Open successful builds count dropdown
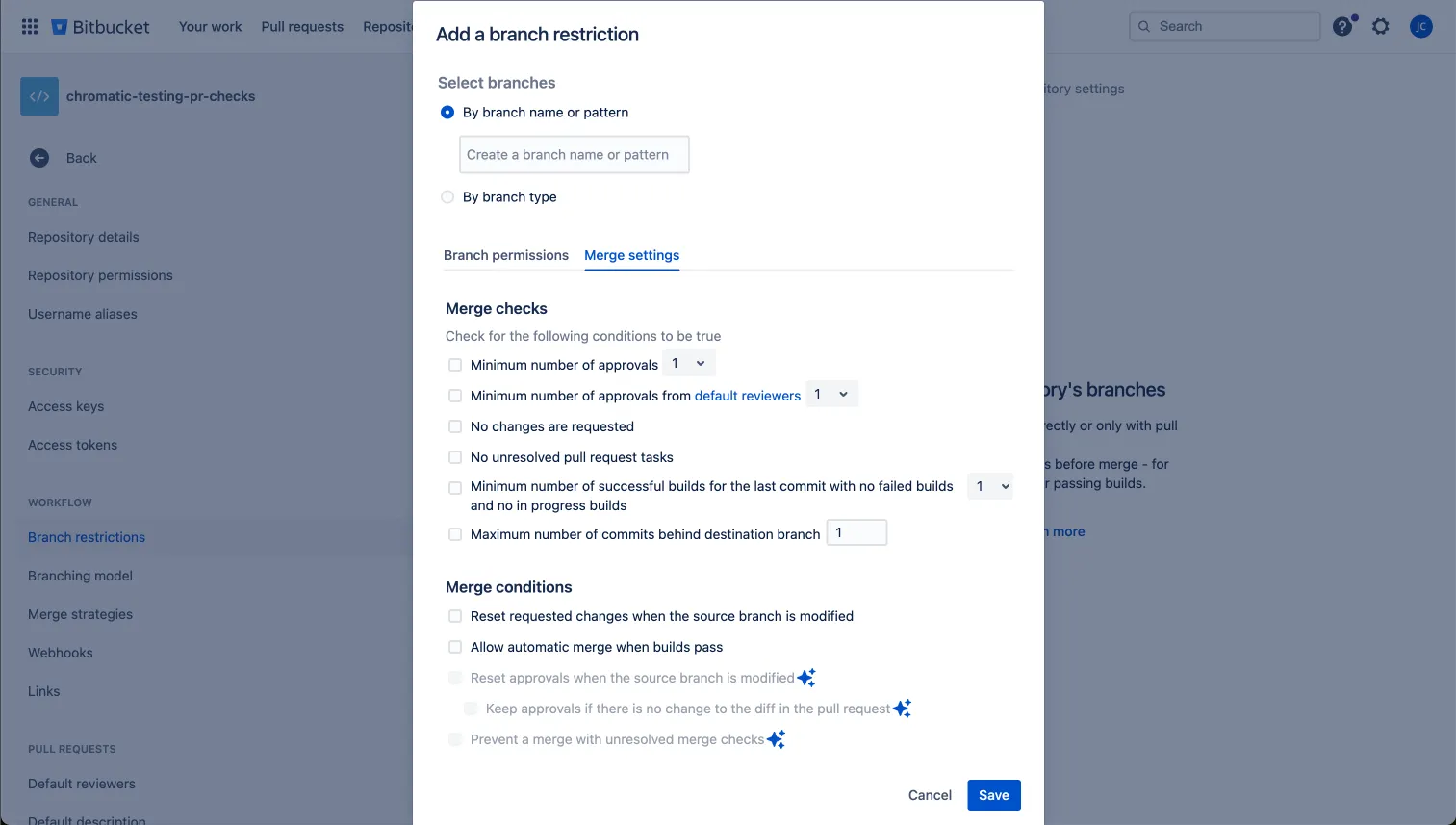The image size is (1456, 825). point(992,487)
